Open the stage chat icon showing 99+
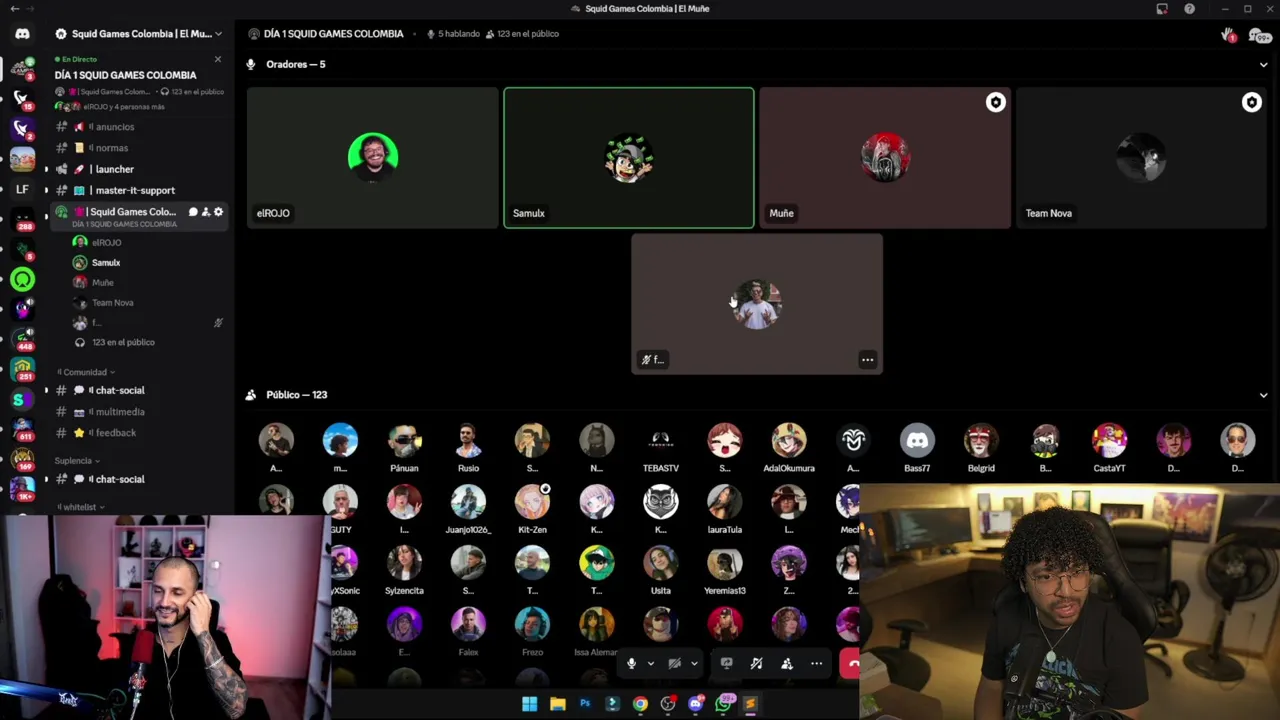The height and width of the screenshot is (720, 1280). 1259,36
